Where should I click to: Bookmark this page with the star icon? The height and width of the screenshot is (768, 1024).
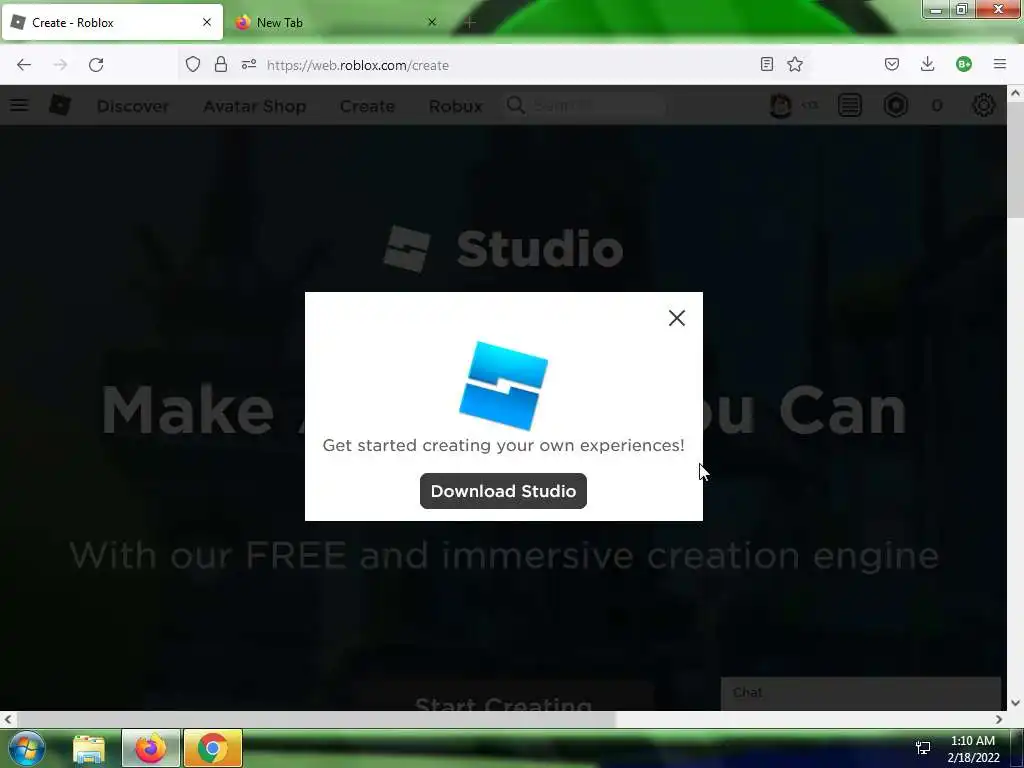click(795, 64)
